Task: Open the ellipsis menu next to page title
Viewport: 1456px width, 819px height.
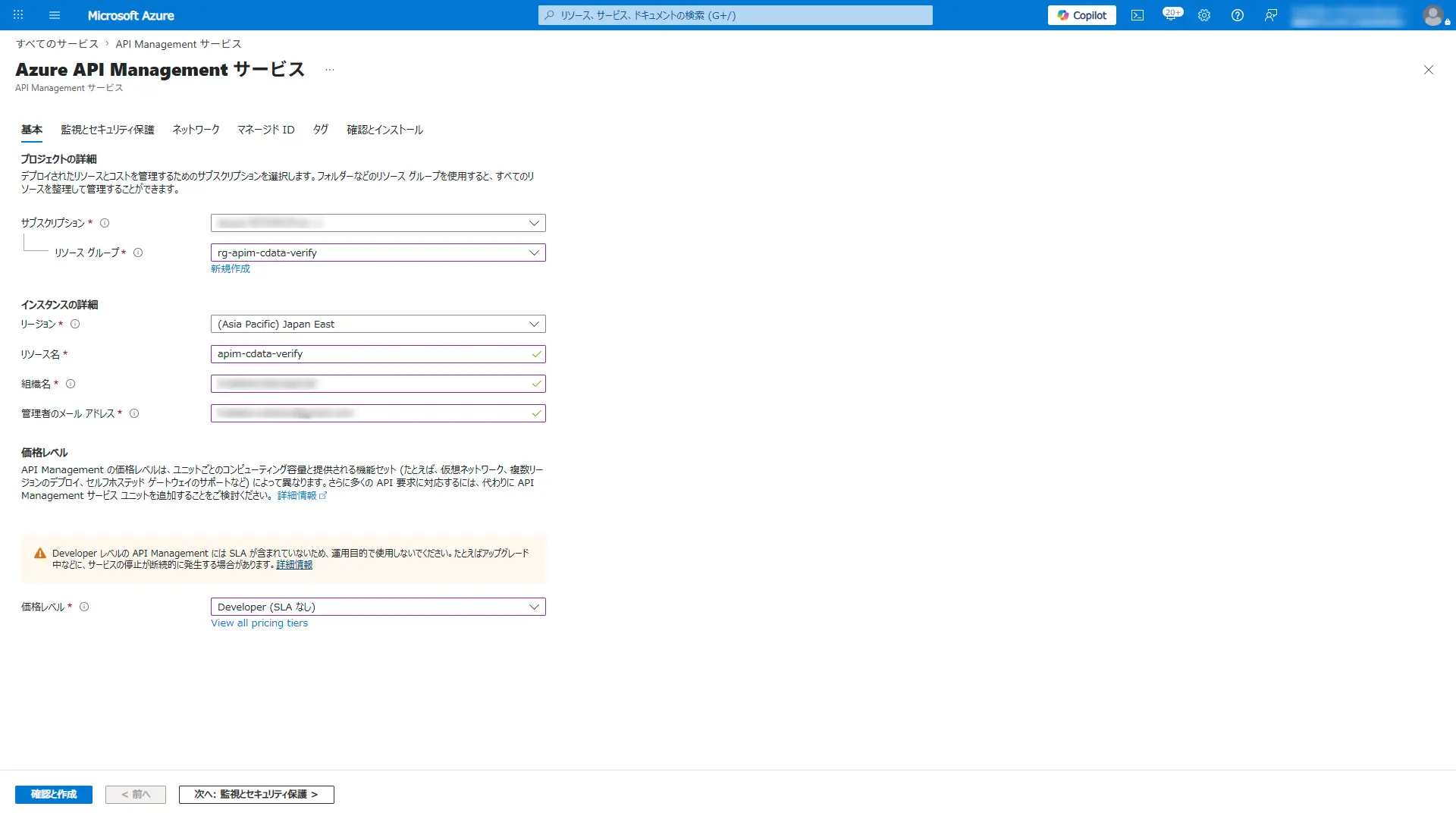Action: pyautogui.click(x=329, y=70)
